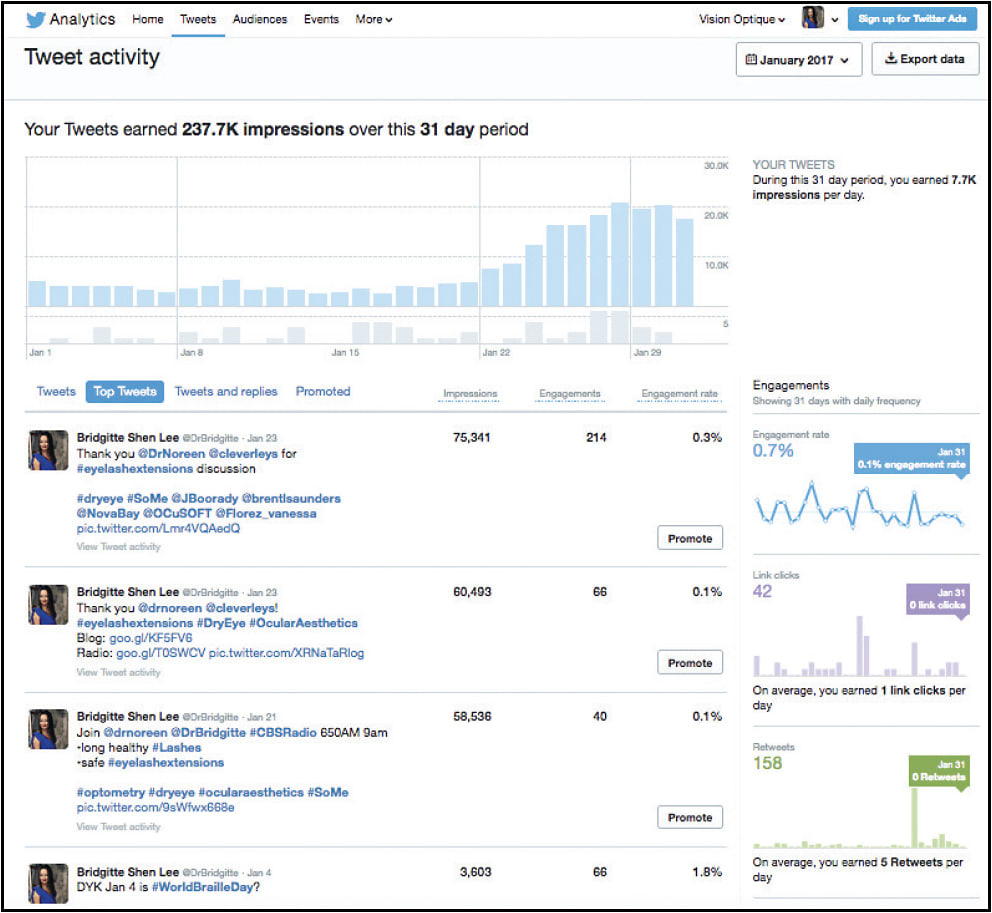This screenshot has height=913, width=992.
Task: Select Events from the navigation menu
Action: point(321,19)
